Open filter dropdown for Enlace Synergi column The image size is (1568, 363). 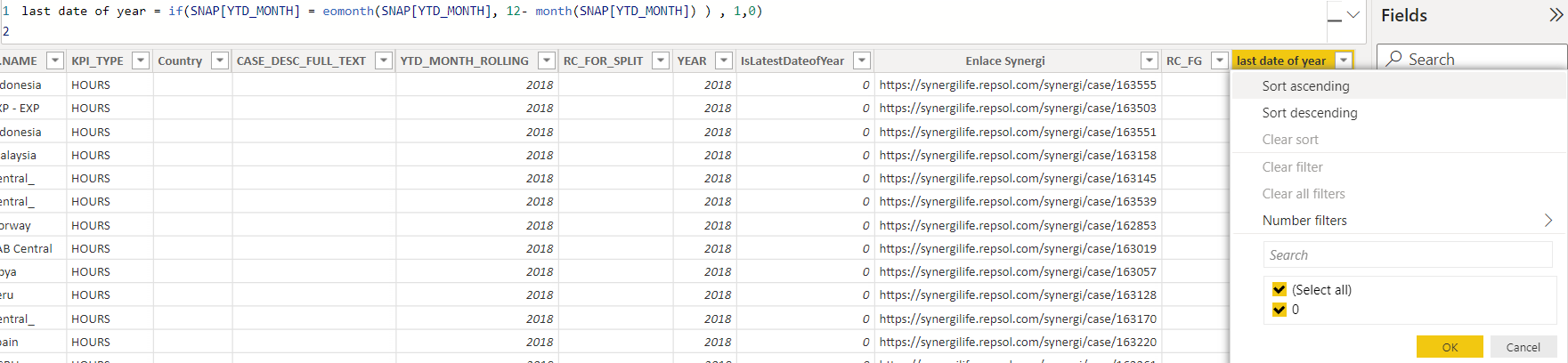[x=1150, y=60]
